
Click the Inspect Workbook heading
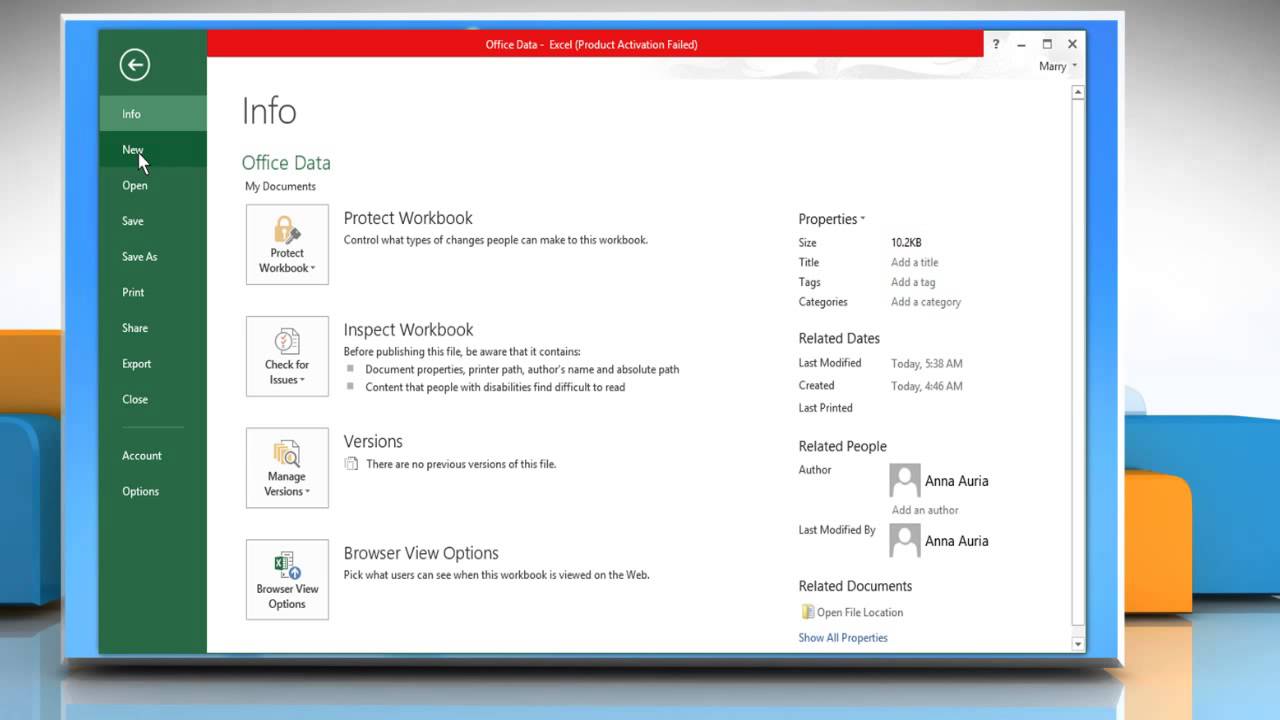[408, 330]
